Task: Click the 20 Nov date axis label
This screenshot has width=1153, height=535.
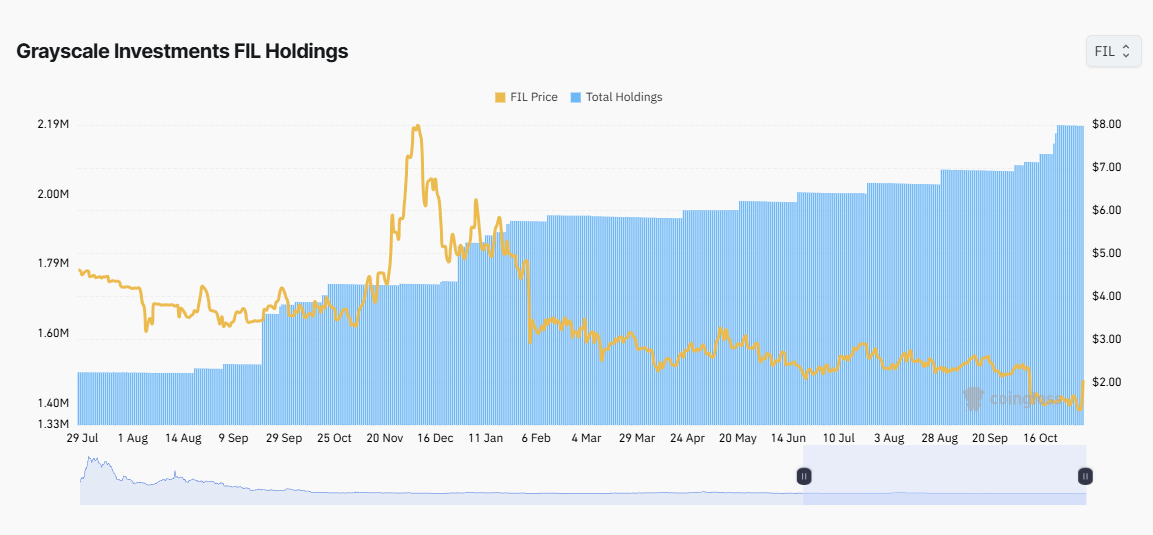Action: pyautogui.click(x=385, y=438)
